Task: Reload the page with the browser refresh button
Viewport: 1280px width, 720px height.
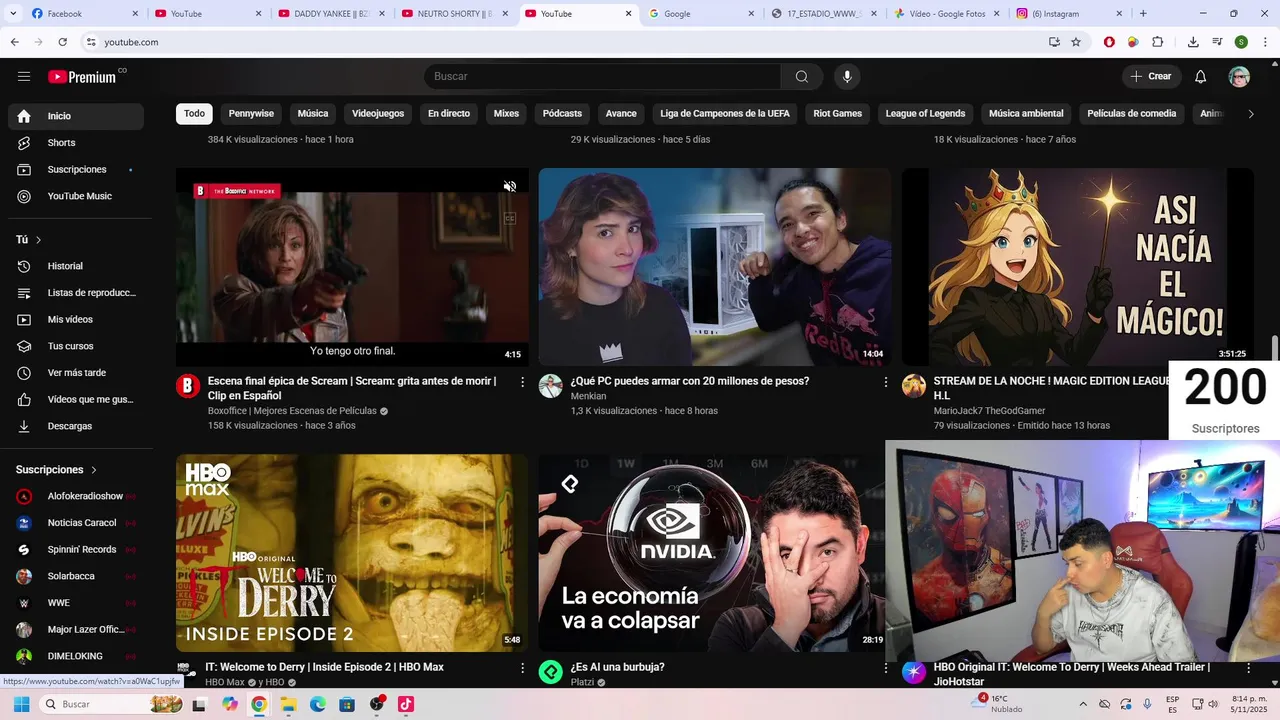Action: (x=62, y=42)
